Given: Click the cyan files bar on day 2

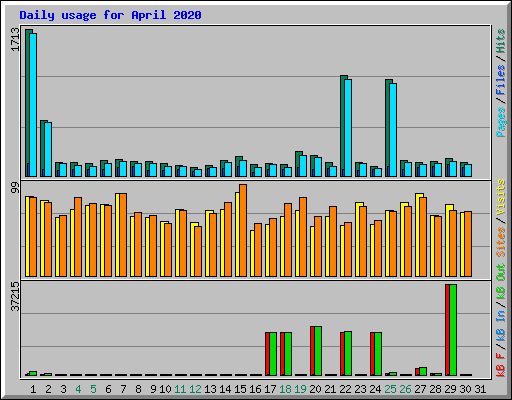Looking at the screenshot, I should coord(48,149).
